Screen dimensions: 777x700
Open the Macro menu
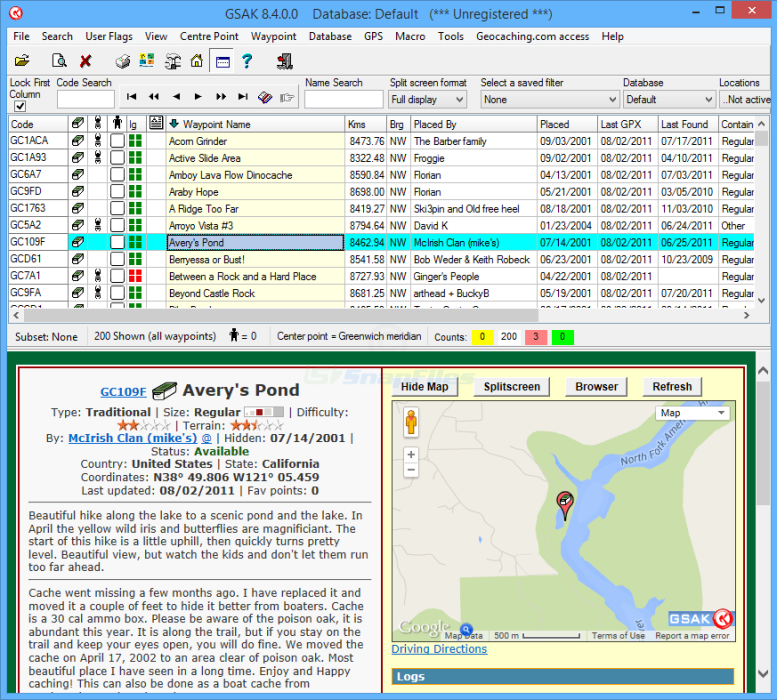[409, 36]
